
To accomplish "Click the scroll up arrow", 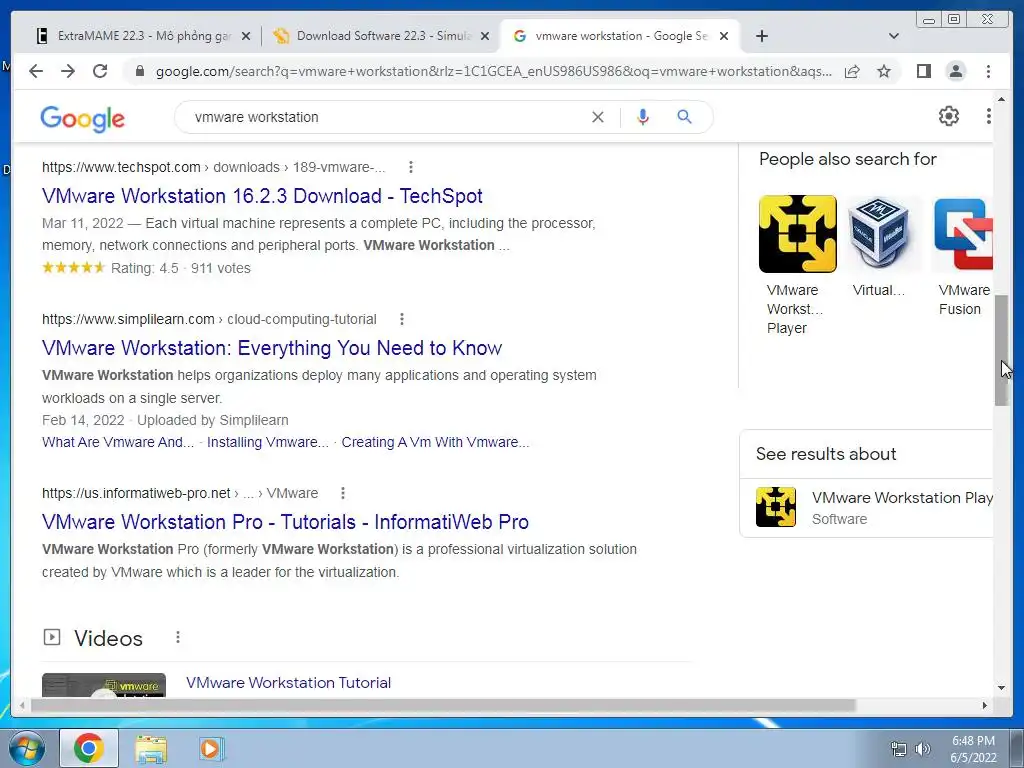I will [1001, 100].
